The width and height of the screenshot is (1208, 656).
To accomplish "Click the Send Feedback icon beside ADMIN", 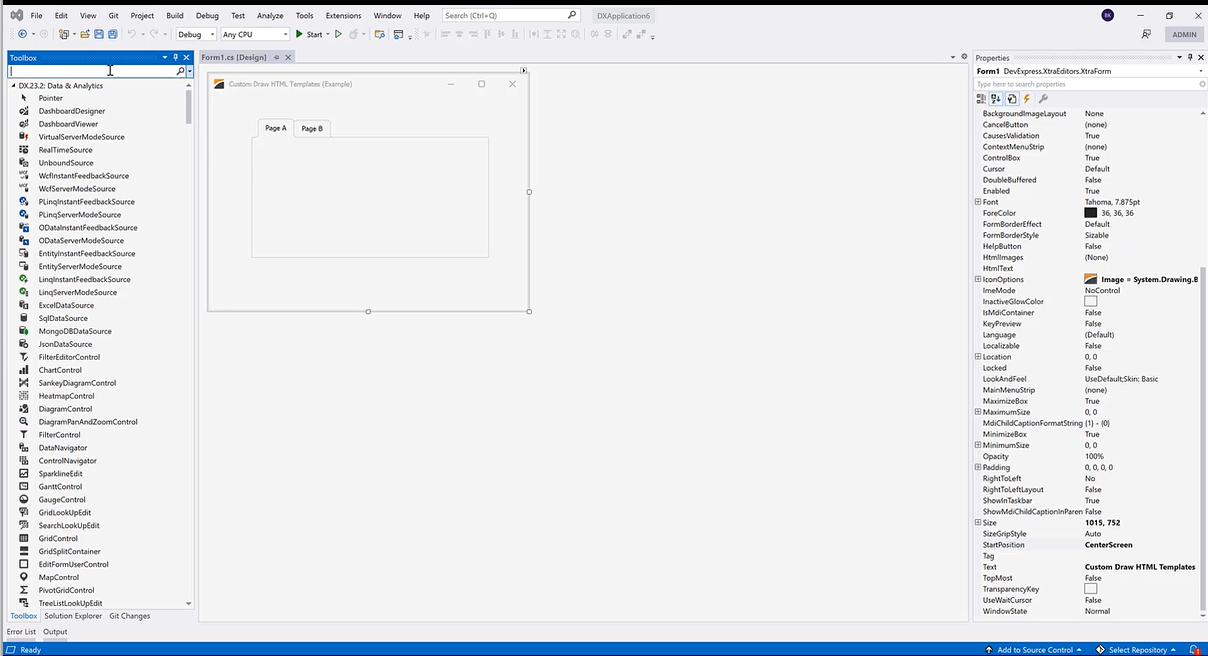I will point(1146,34).
